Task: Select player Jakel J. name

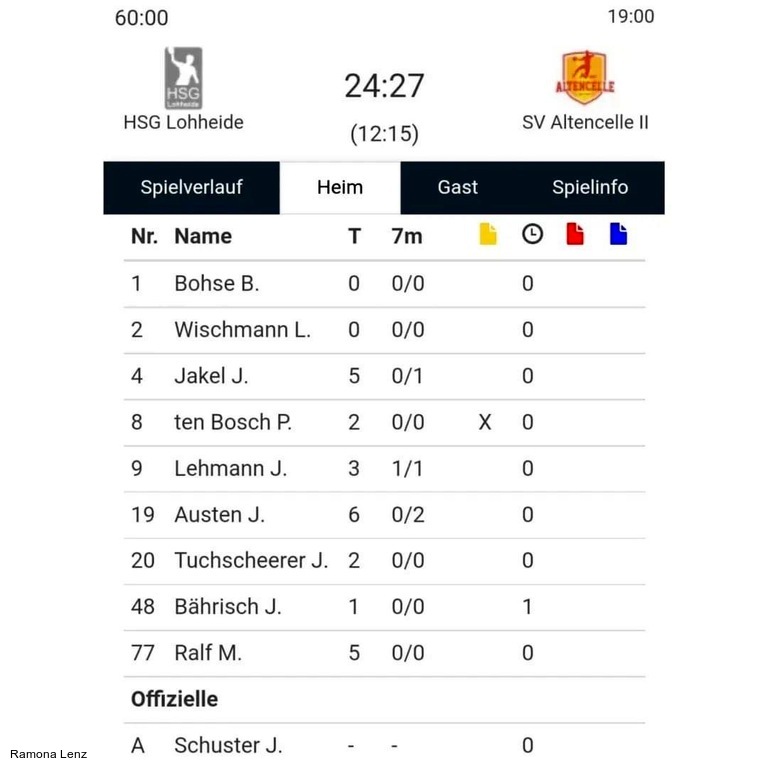Action: 211,376
